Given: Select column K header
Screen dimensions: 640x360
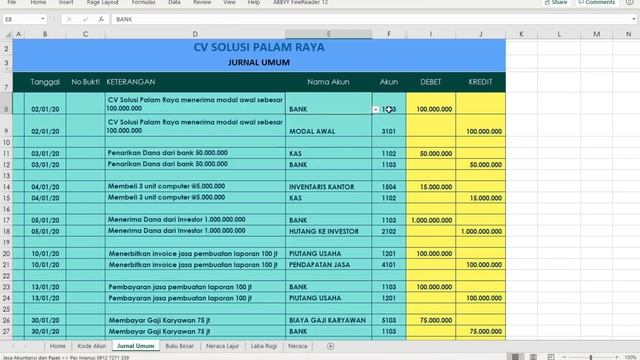Looking at the screenshot, I should point(521,34).
